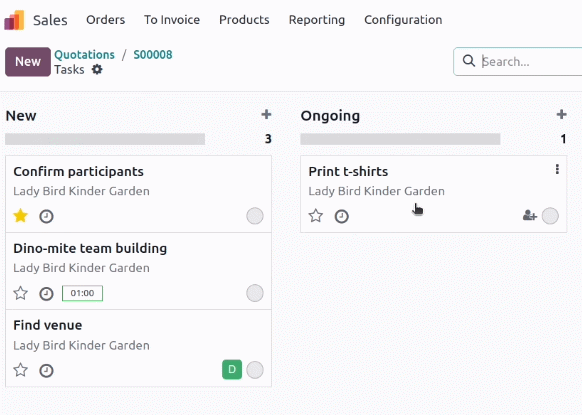Screen dimensions: 582x415
Task: Open the clock activity icon on Find venue
Action: pos(46,370)
